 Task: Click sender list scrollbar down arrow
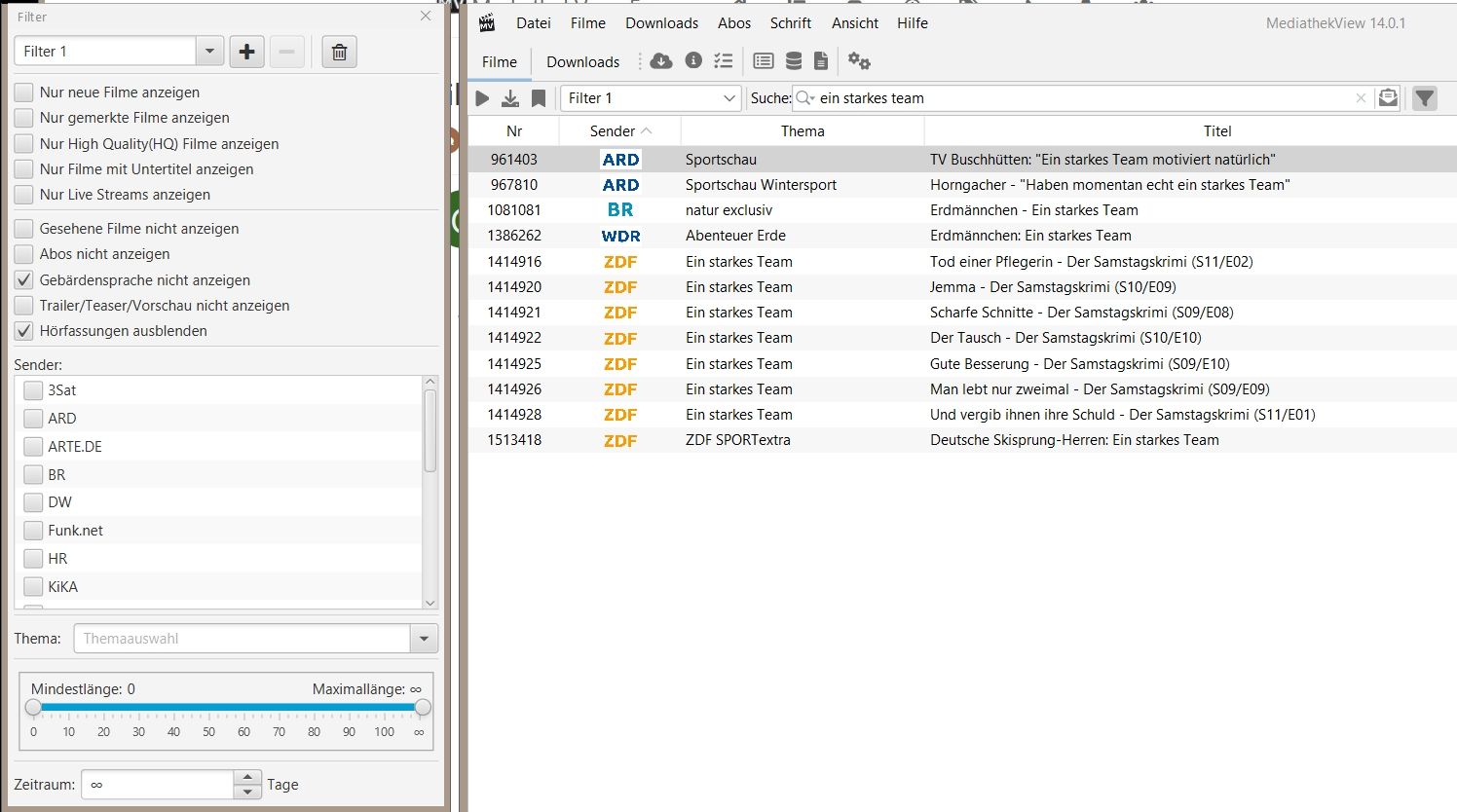click(x=430, y=603)
